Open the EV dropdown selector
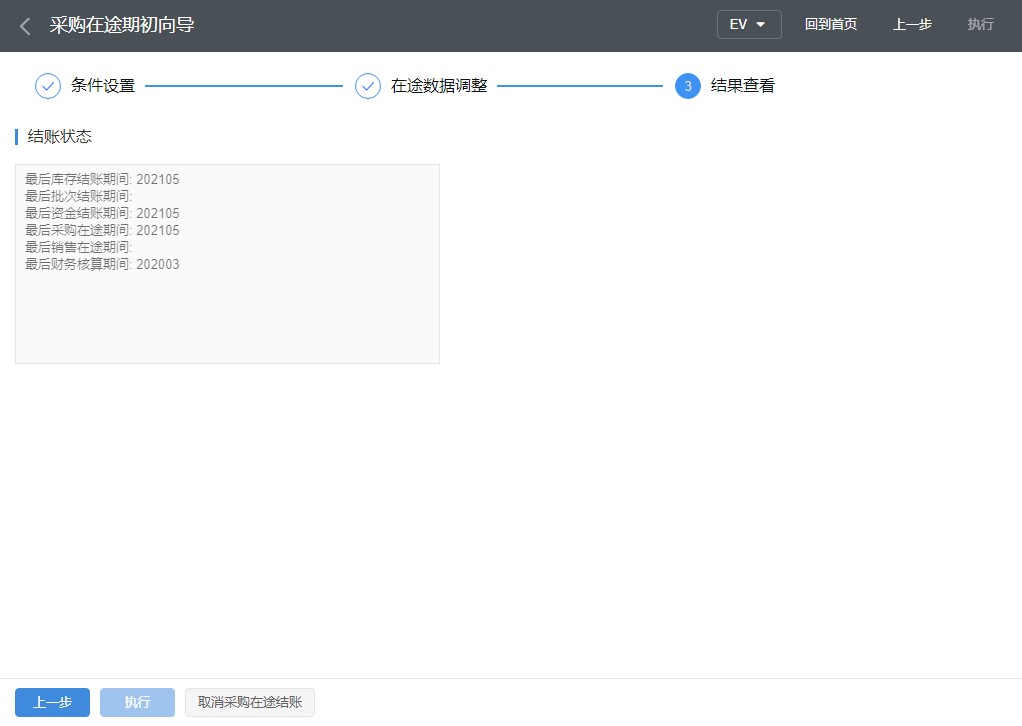The width and height of the screenshot is (1022, 726). coord(749,25)
